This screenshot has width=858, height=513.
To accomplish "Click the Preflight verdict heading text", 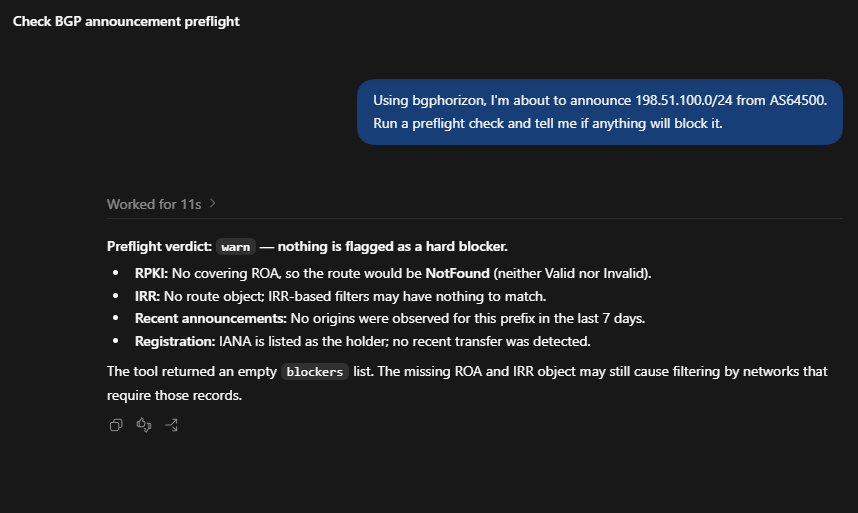I will 159,247.
